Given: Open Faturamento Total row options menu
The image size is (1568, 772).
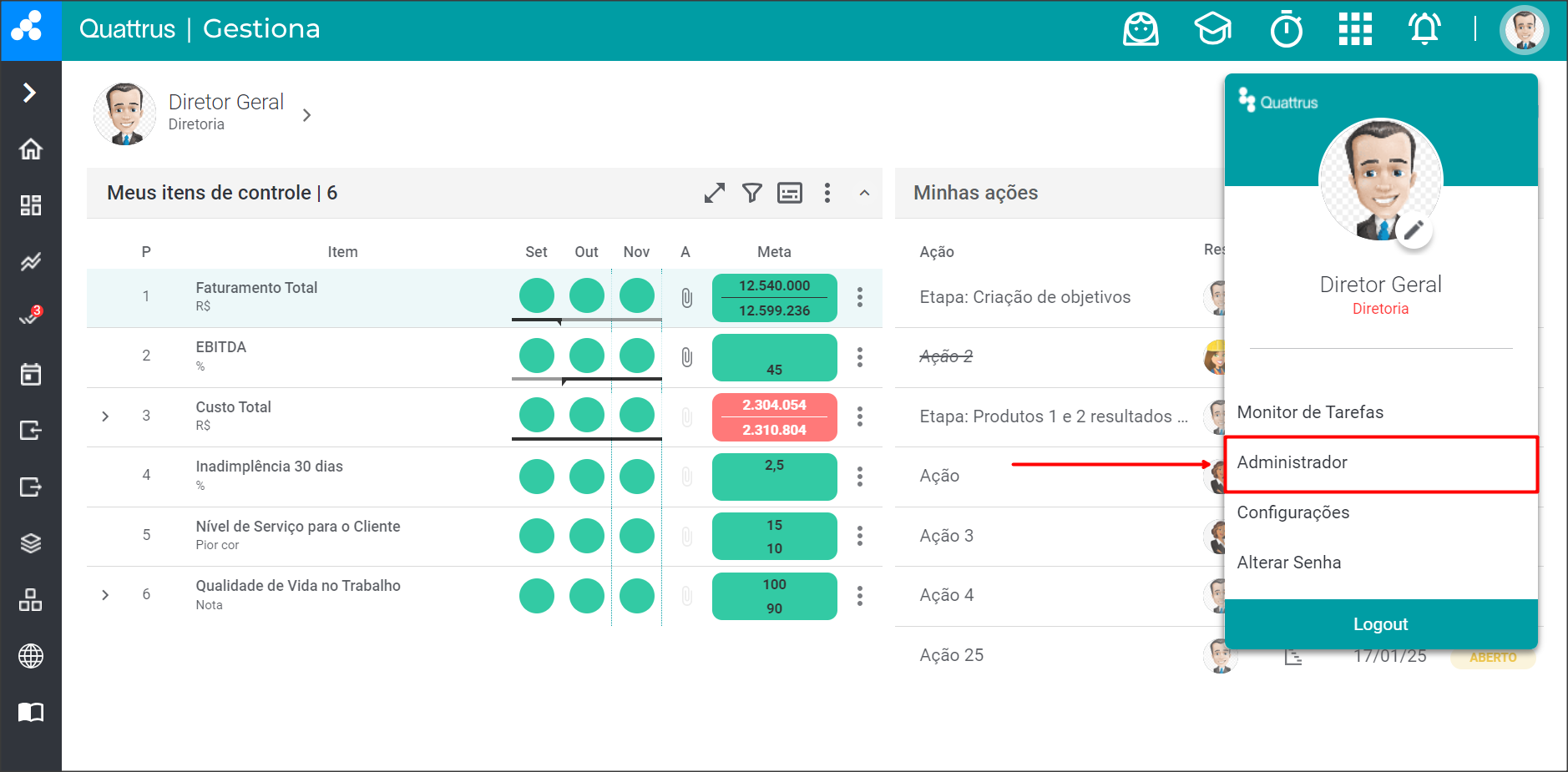Looking at the screenshot, I should click(859, 298).
